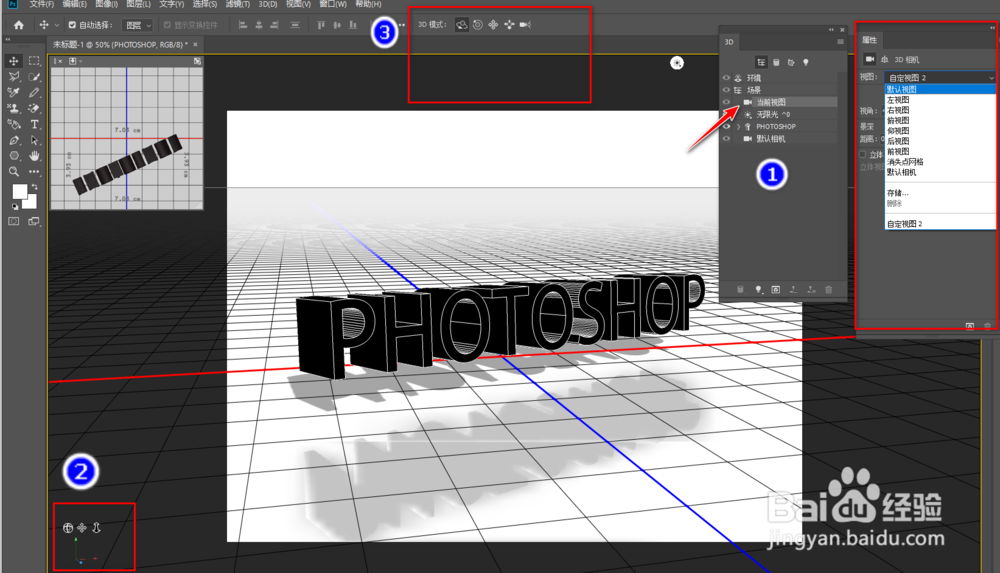Open the 图层 auto-select dropdown
The width and height of the screenshot is (1000, 573).
click(x=138, y=25)
